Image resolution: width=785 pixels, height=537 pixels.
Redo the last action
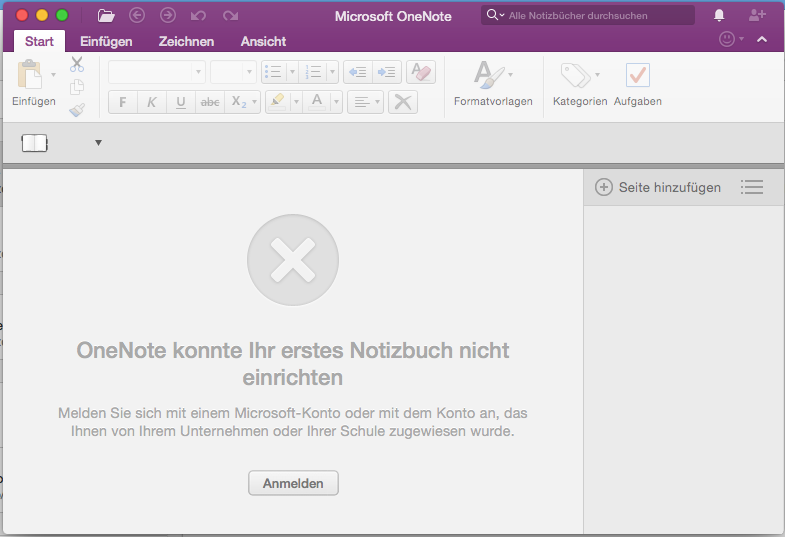(230, 16)
